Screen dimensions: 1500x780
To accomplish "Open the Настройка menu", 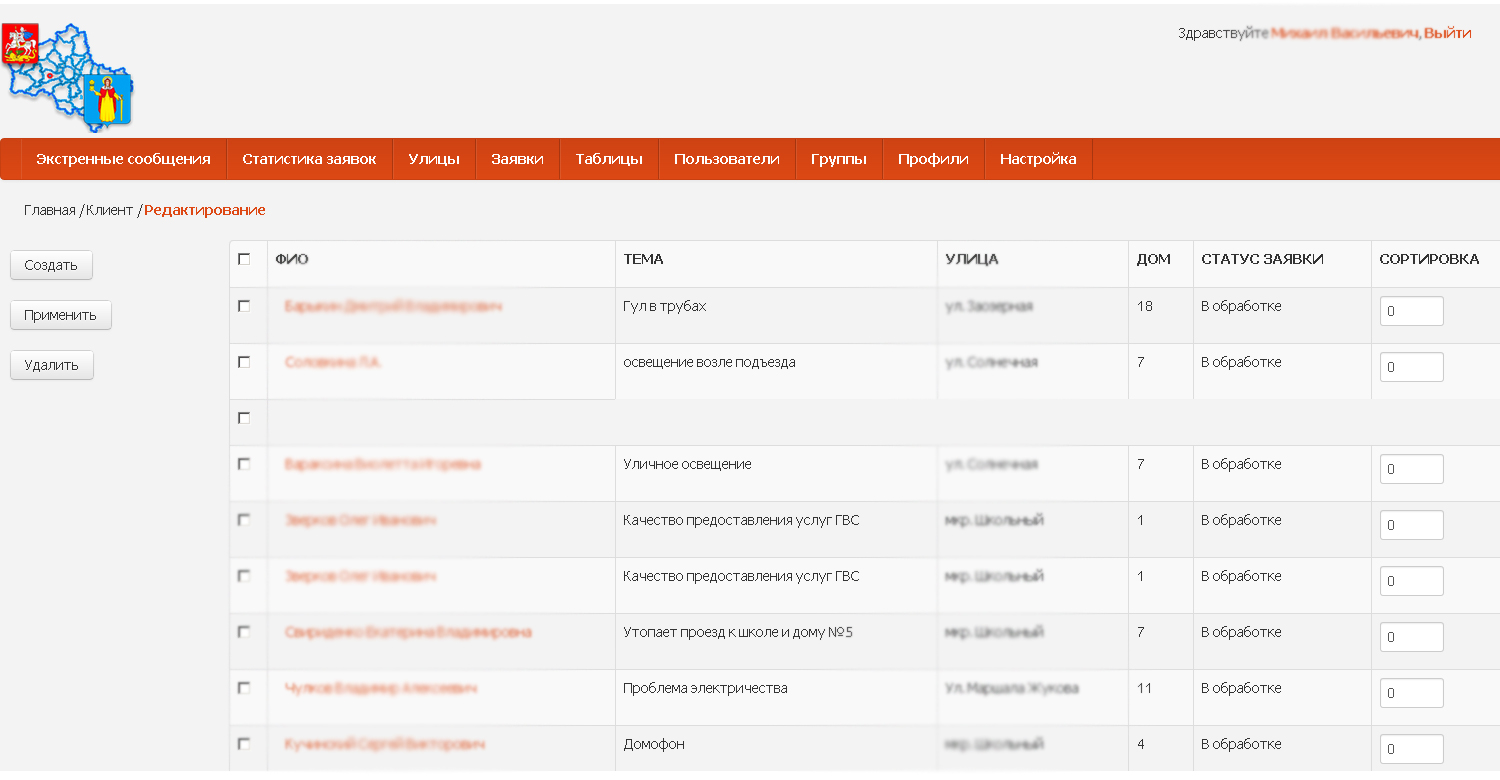I will click(1038, 159).
